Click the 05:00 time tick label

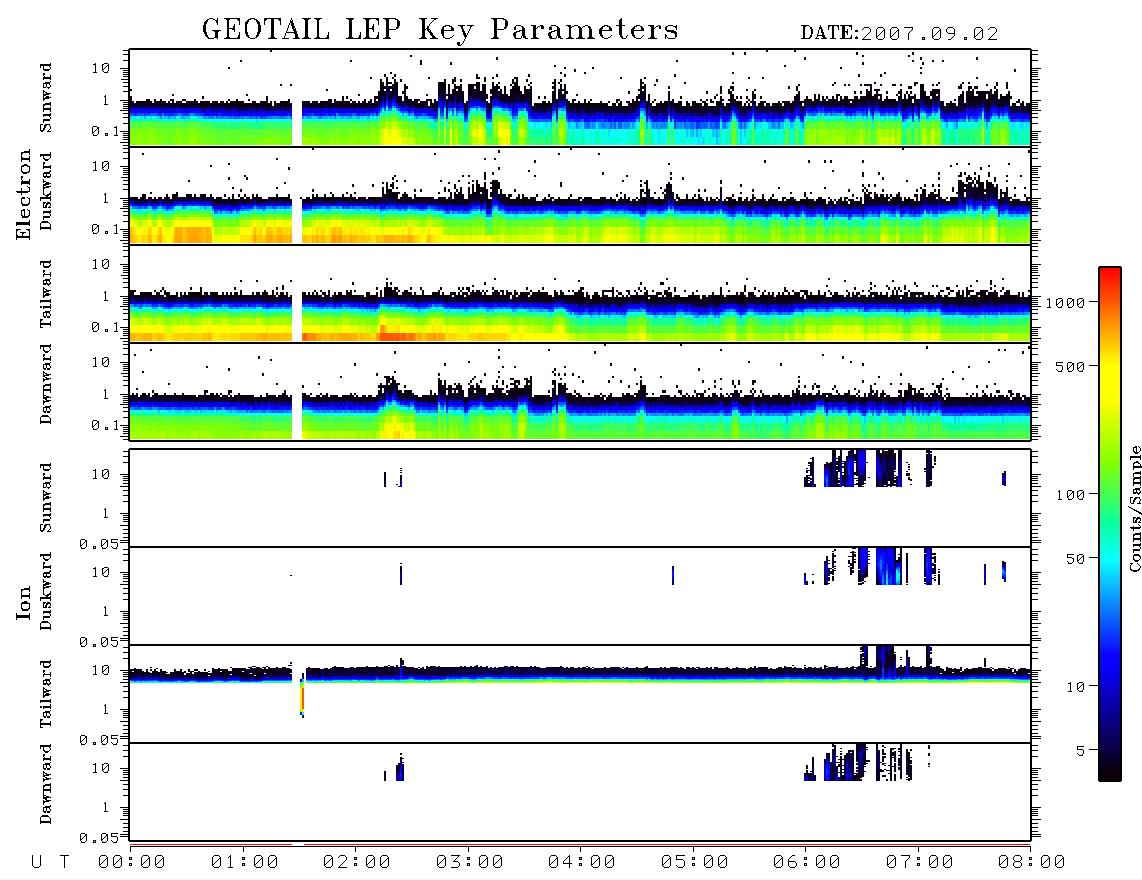[695, 863]
